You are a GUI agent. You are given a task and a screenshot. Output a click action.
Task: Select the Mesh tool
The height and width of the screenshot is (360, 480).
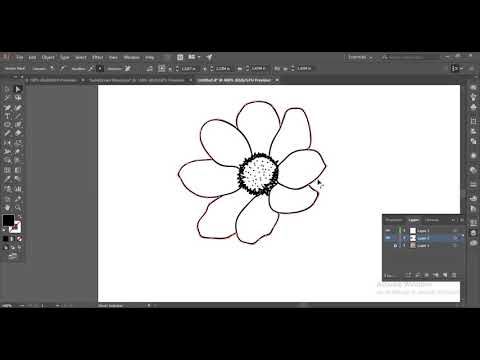tap(7, 170)
